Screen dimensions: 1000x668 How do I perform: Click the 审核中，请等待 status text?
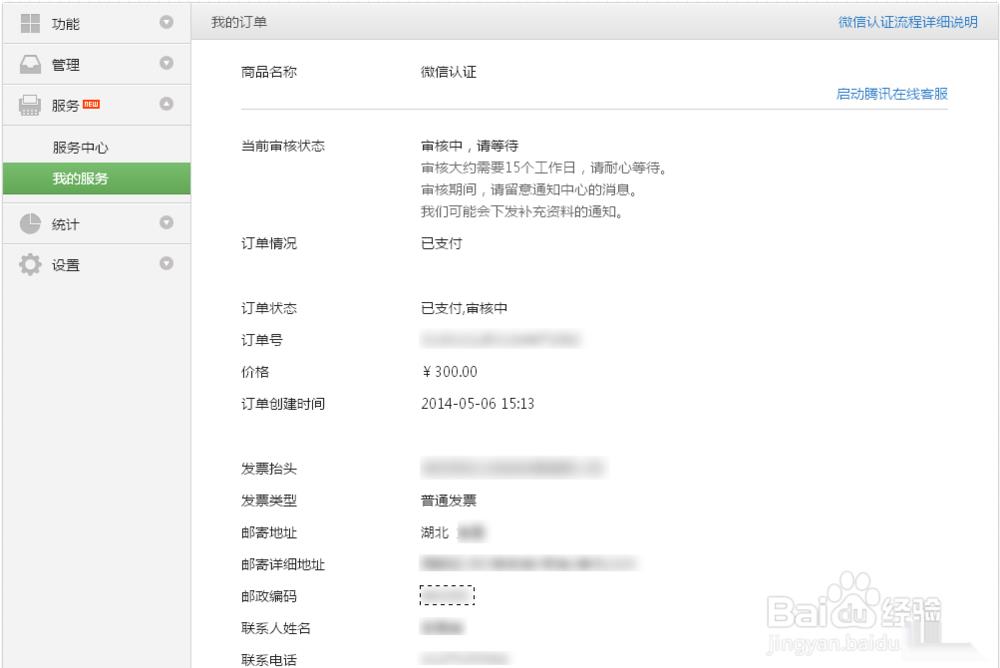tap(469, 146)
